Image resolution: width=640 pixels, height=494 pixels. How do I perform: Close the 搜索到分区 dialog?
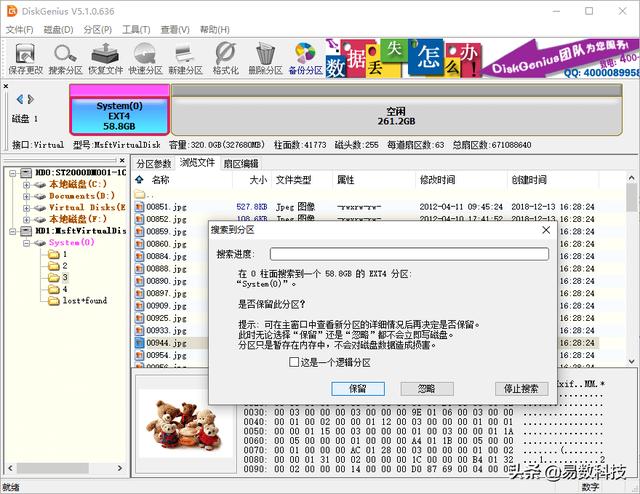coord(546,230)
